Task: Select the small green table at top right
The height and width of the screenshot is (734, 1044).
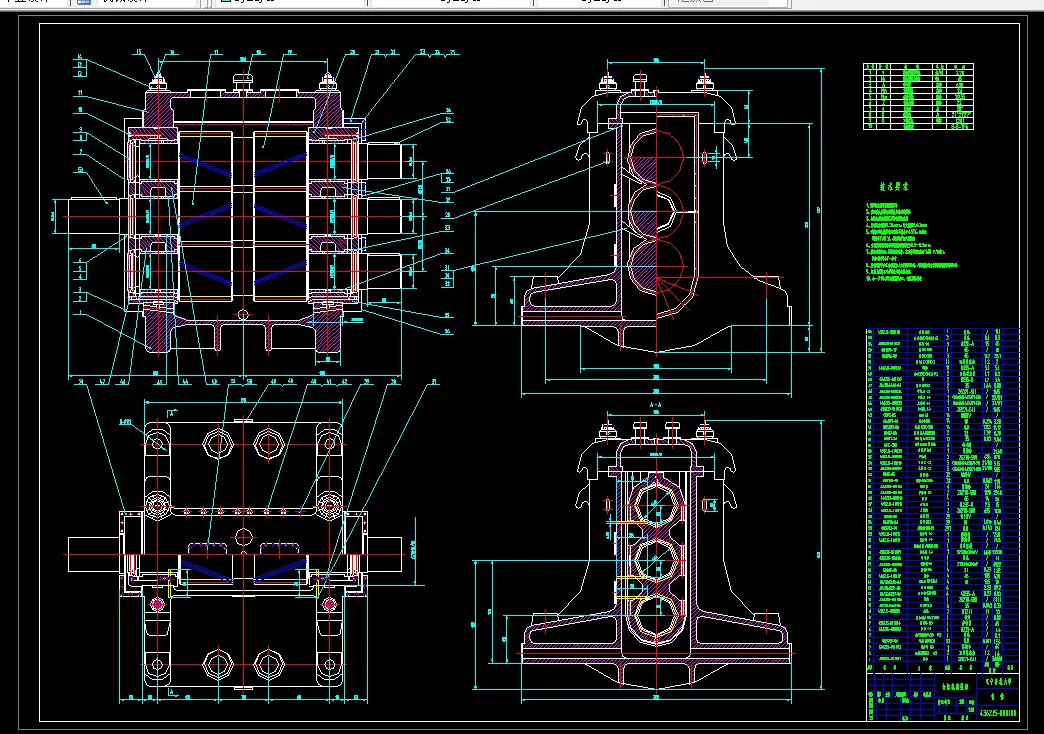Action: (x=918, y=96)
